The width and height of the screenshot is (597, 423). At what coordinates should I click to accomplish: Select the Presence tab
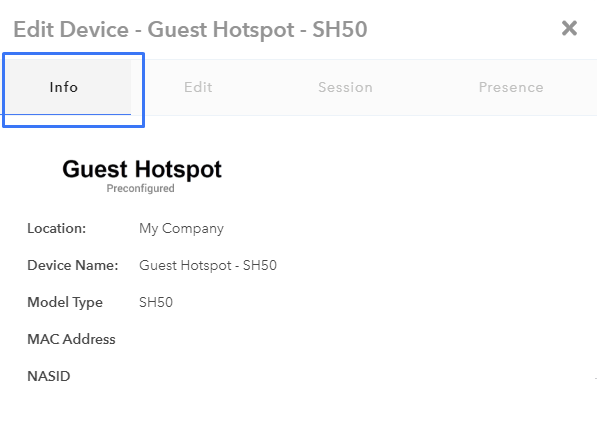tap(511, 87)
